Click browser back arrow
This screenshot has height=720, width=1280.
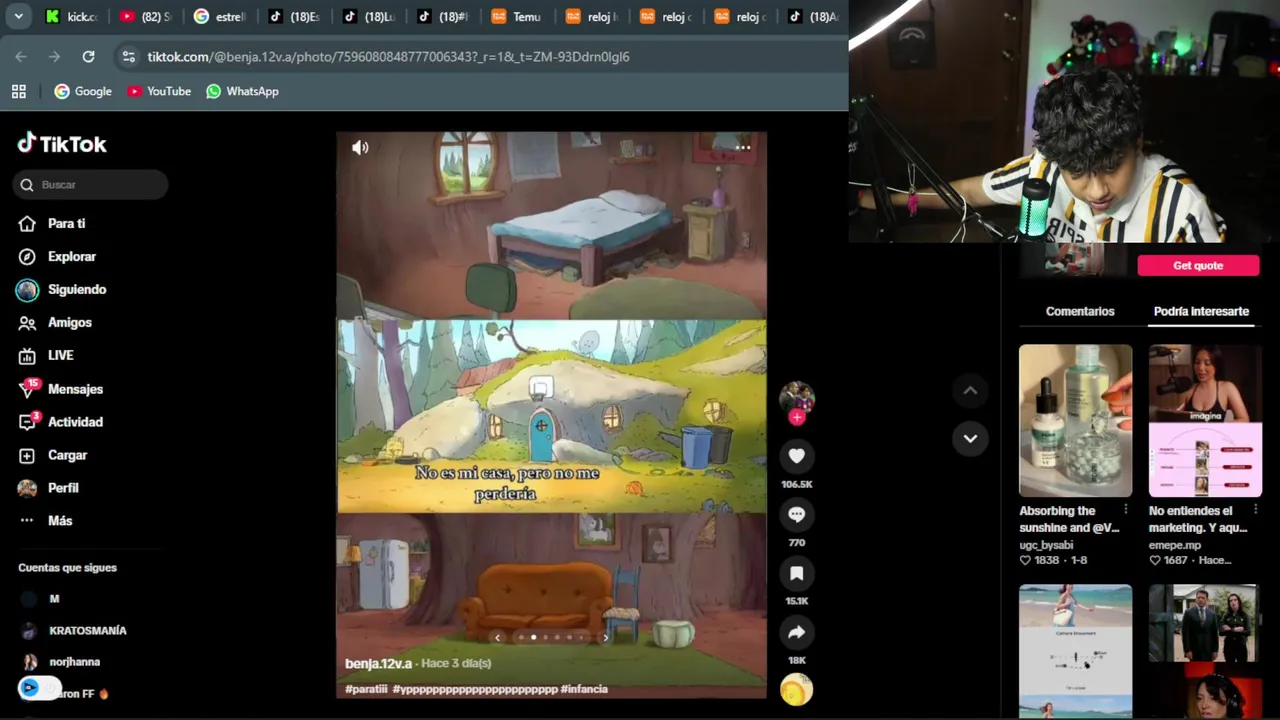coord(21,57)
